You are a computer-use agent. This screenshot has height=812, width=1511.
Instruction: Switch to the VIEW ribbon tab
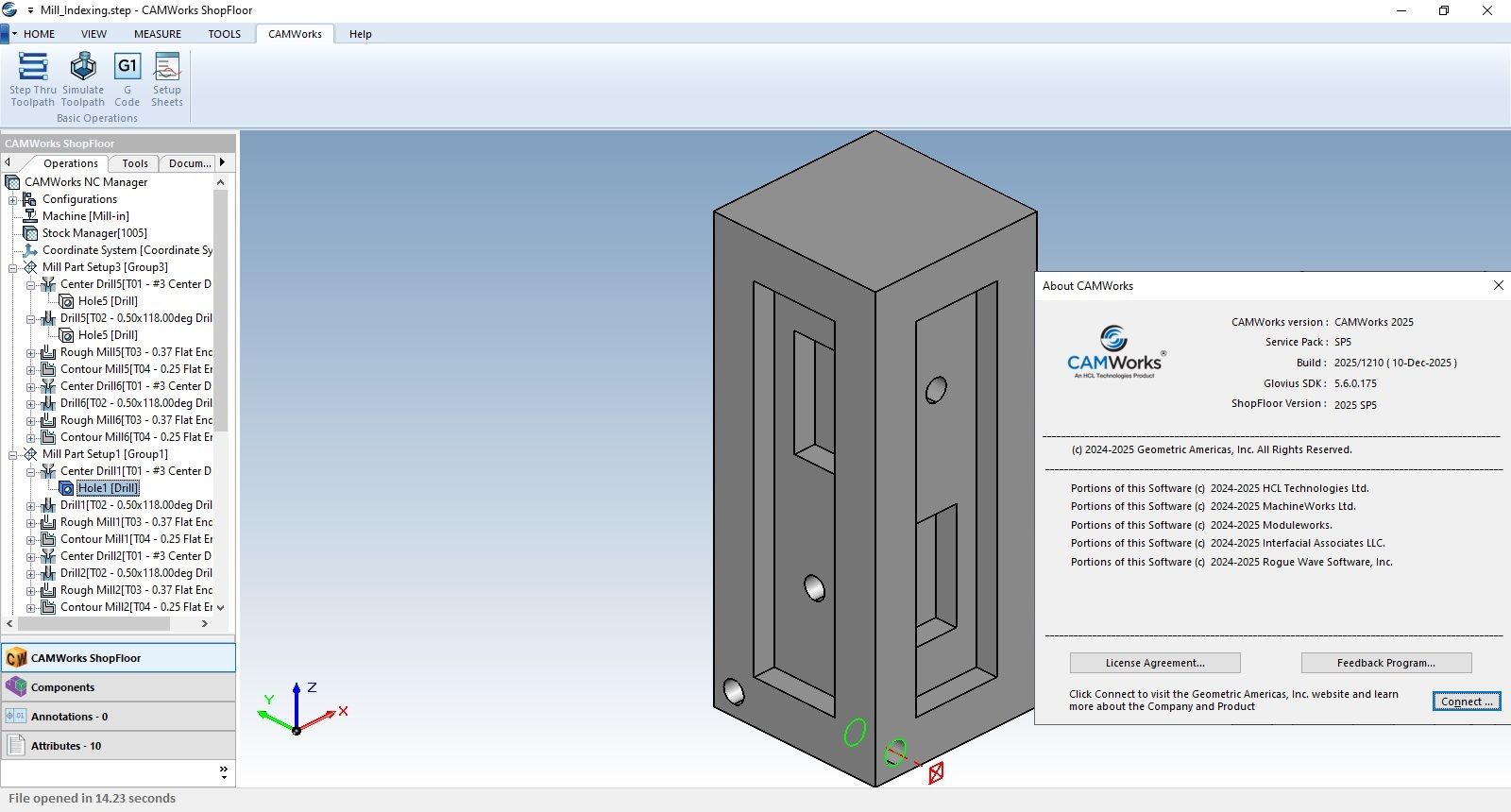pyautogui.click(x=93, y=34)
